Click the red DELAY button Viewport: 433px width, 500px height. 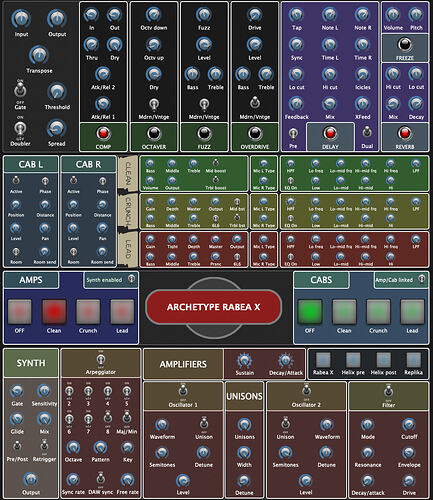330,133
